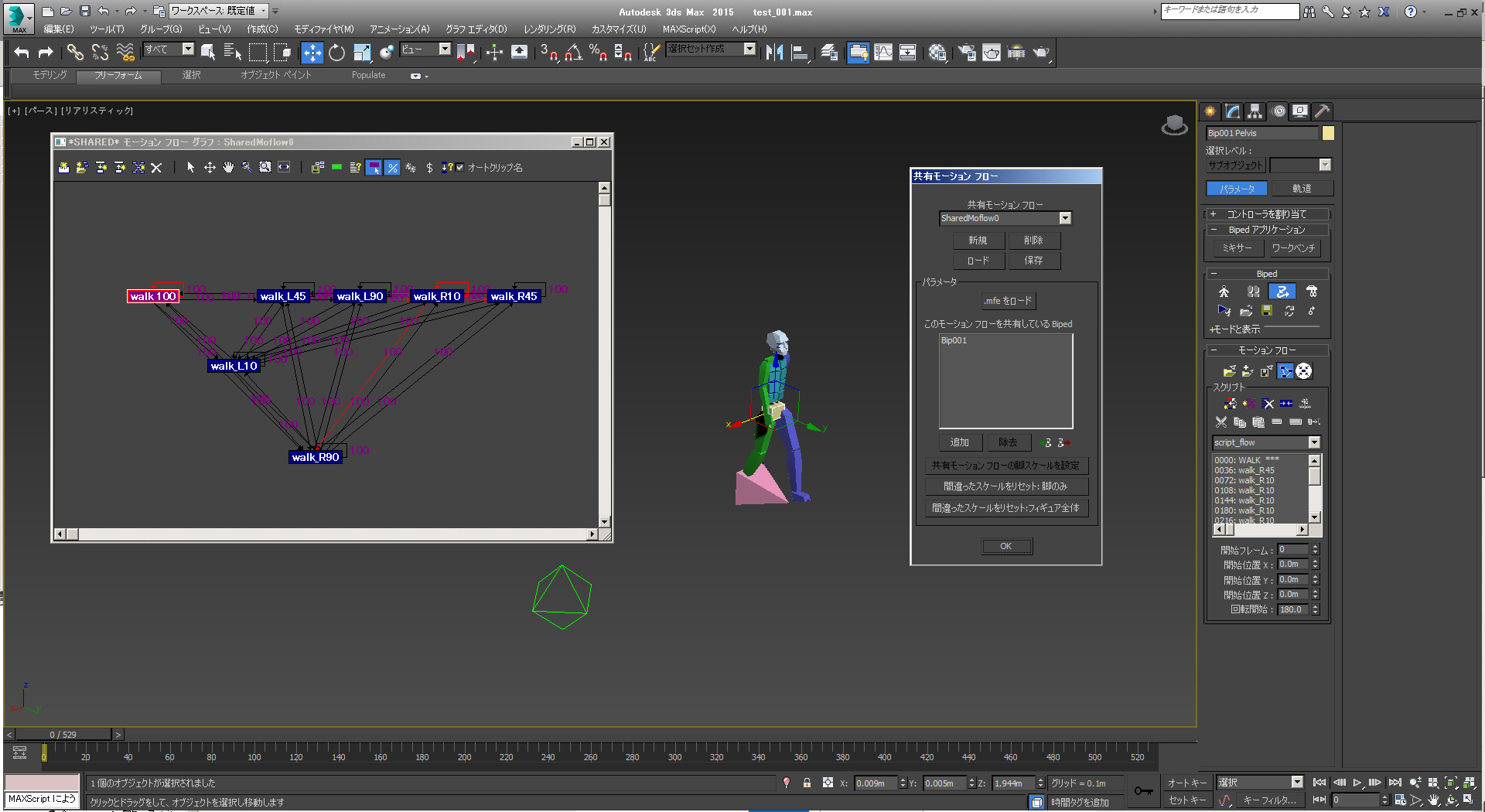Open the Motion command panel tab
This screenshot has width=1485, height=812.
(1278, 111)
